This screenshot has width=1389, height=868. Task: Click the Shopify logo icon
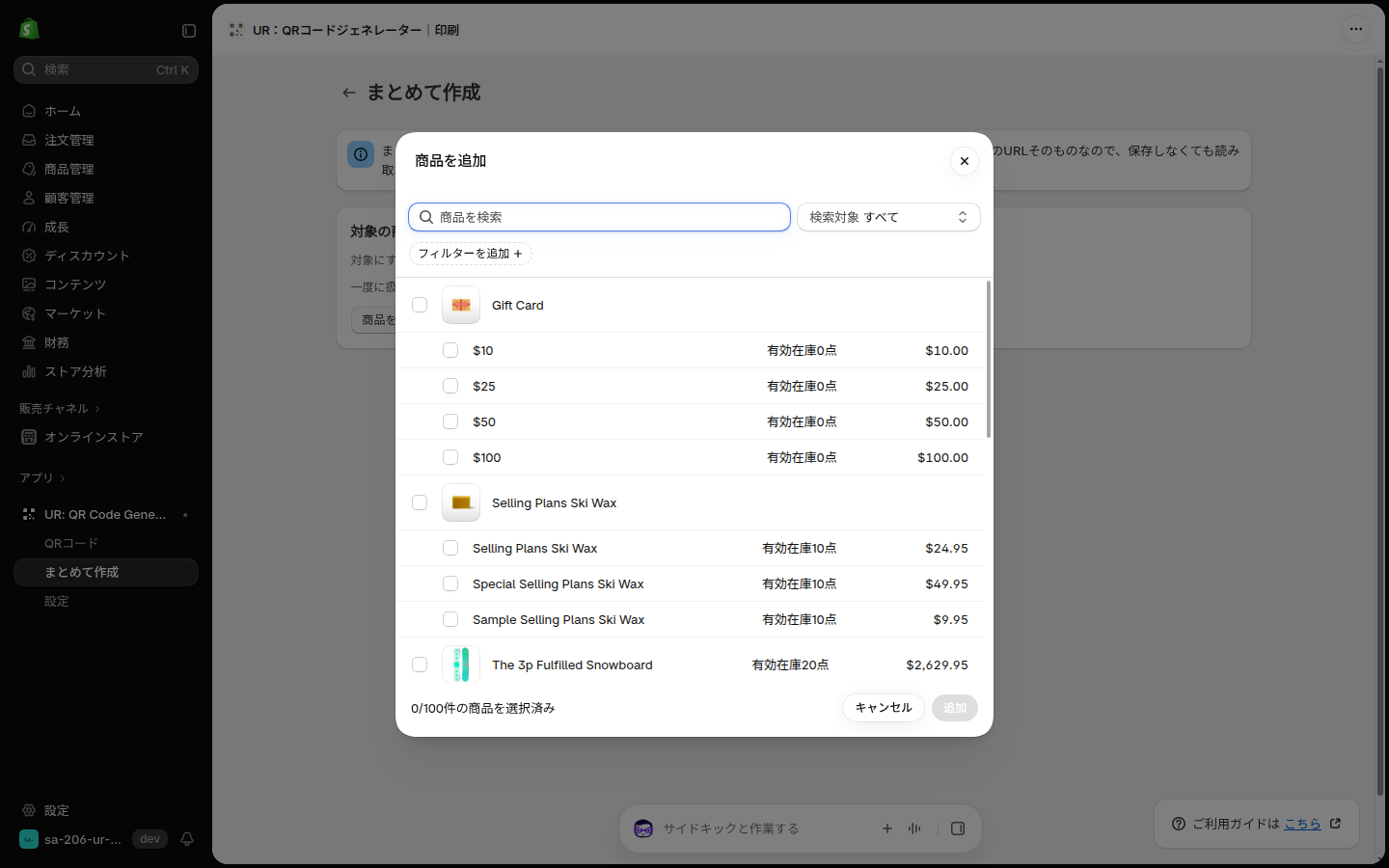(29, 29)
